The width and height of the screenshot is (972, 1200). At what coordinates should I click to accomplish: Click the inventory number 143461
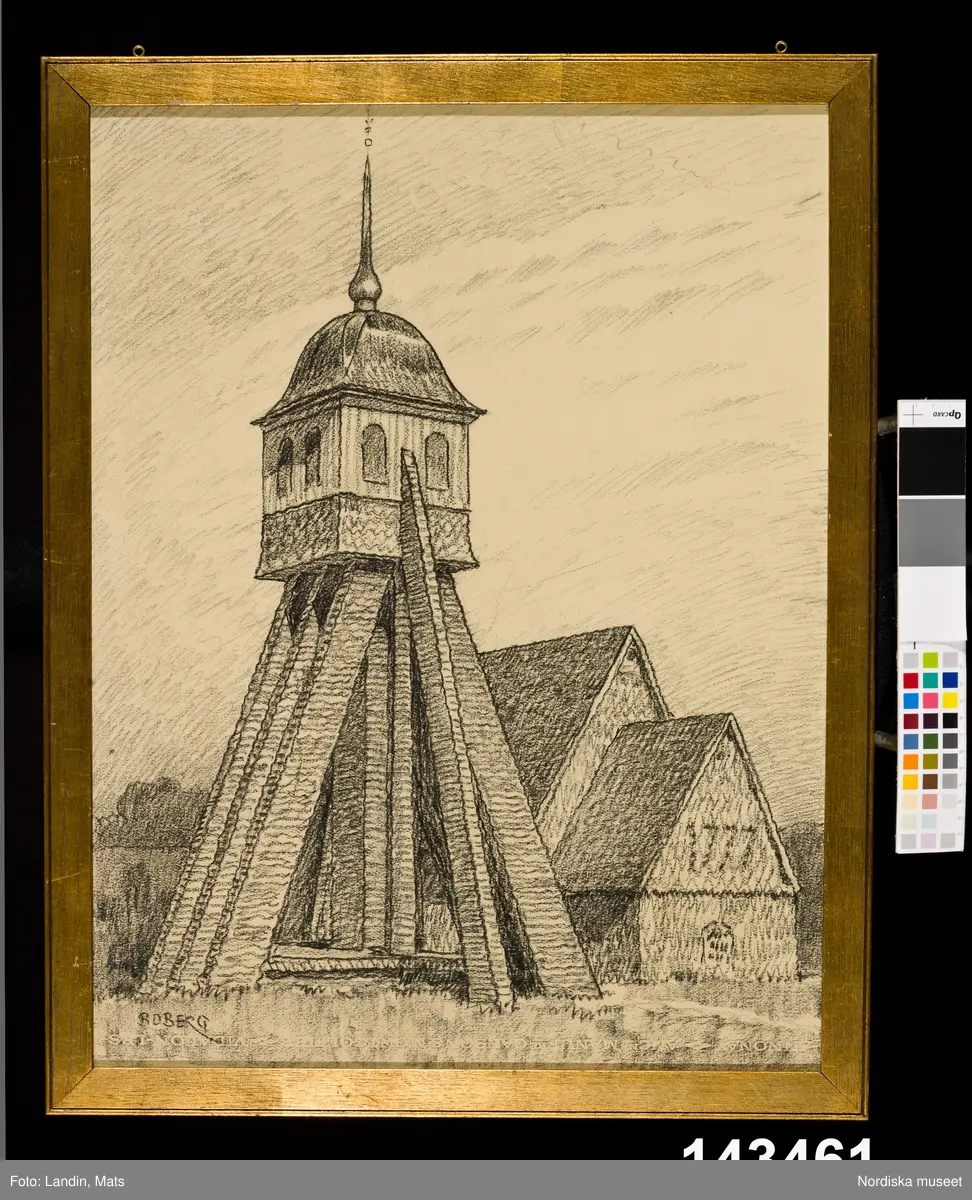[x=778, y=1149]
